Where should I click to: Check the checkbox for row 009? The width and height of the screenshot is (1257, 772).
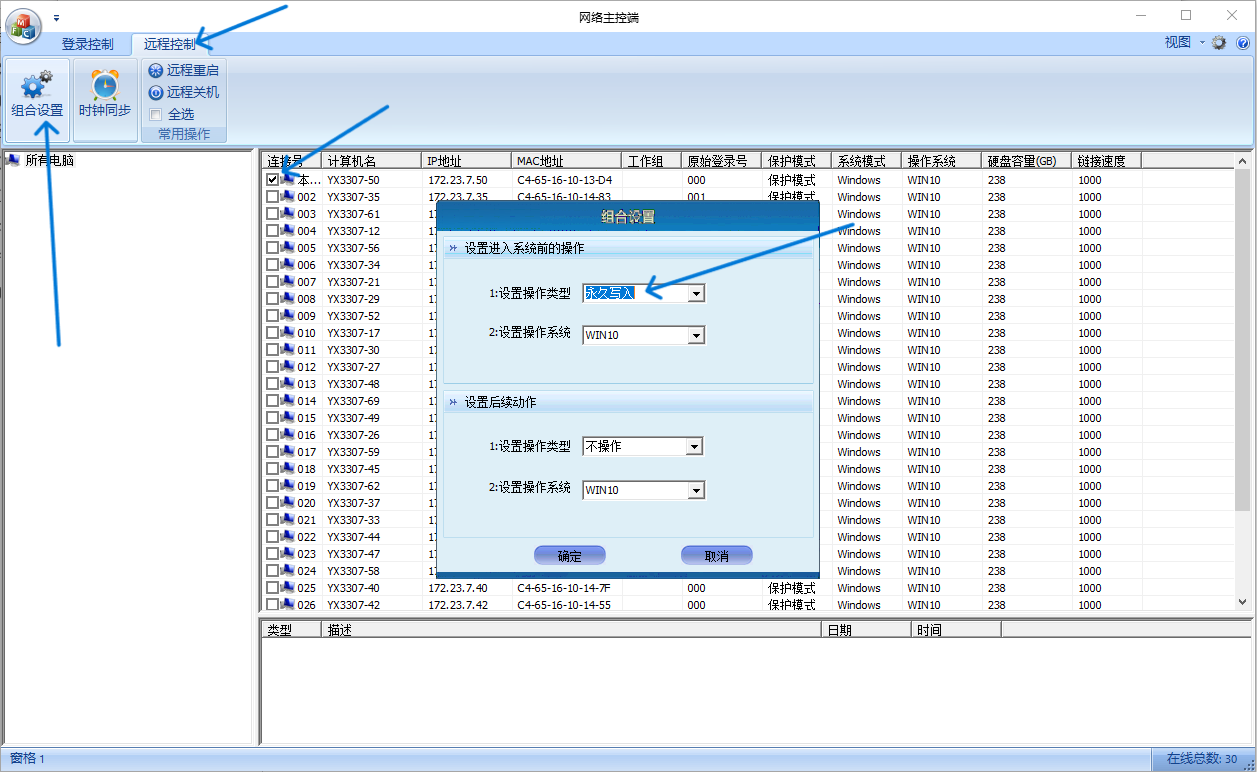click(x=272, y=316)
